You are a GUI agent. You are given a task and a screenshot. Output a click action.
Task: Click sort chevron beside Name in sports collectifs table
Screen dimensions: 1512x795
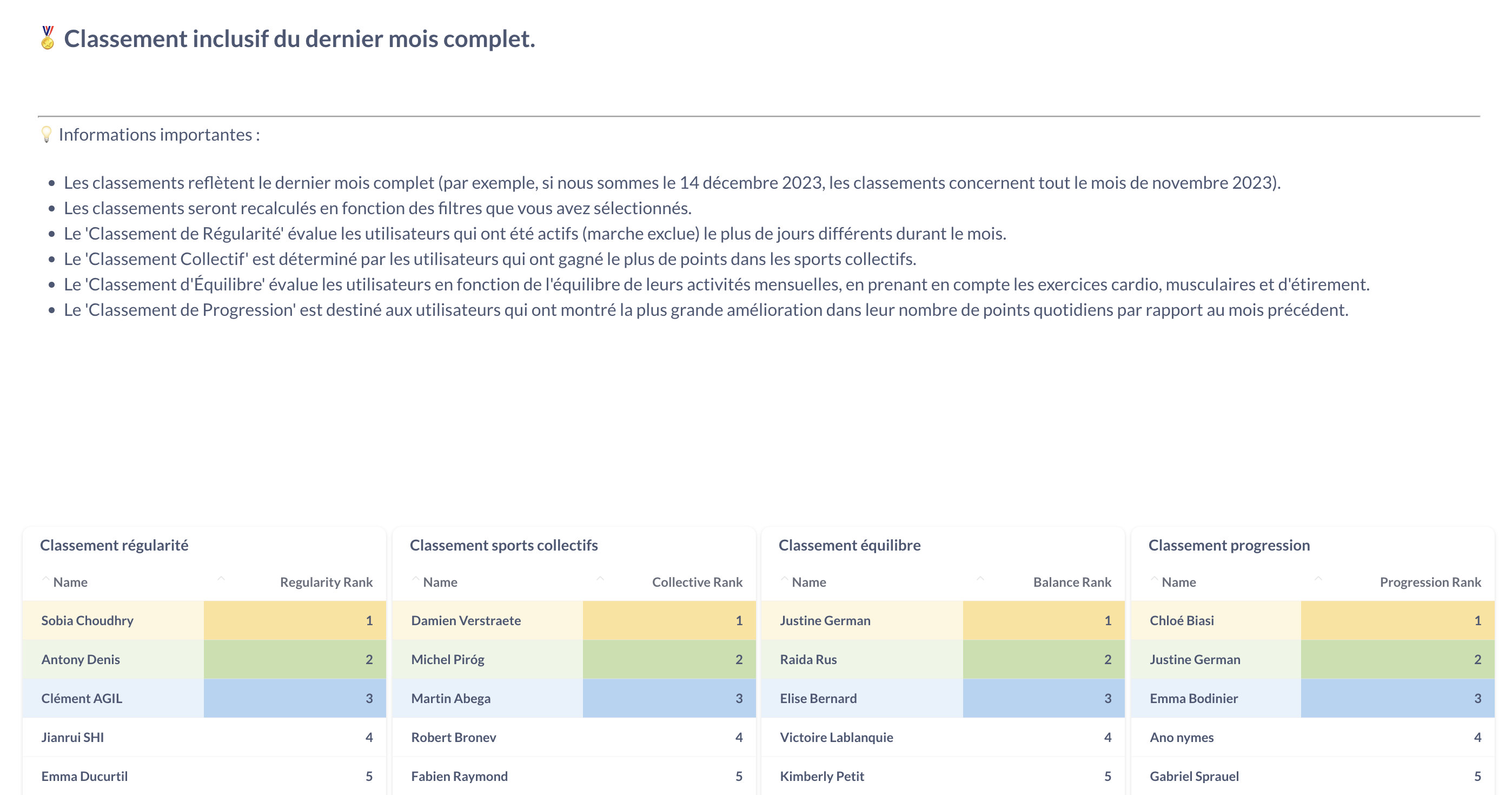coord(415,580)
